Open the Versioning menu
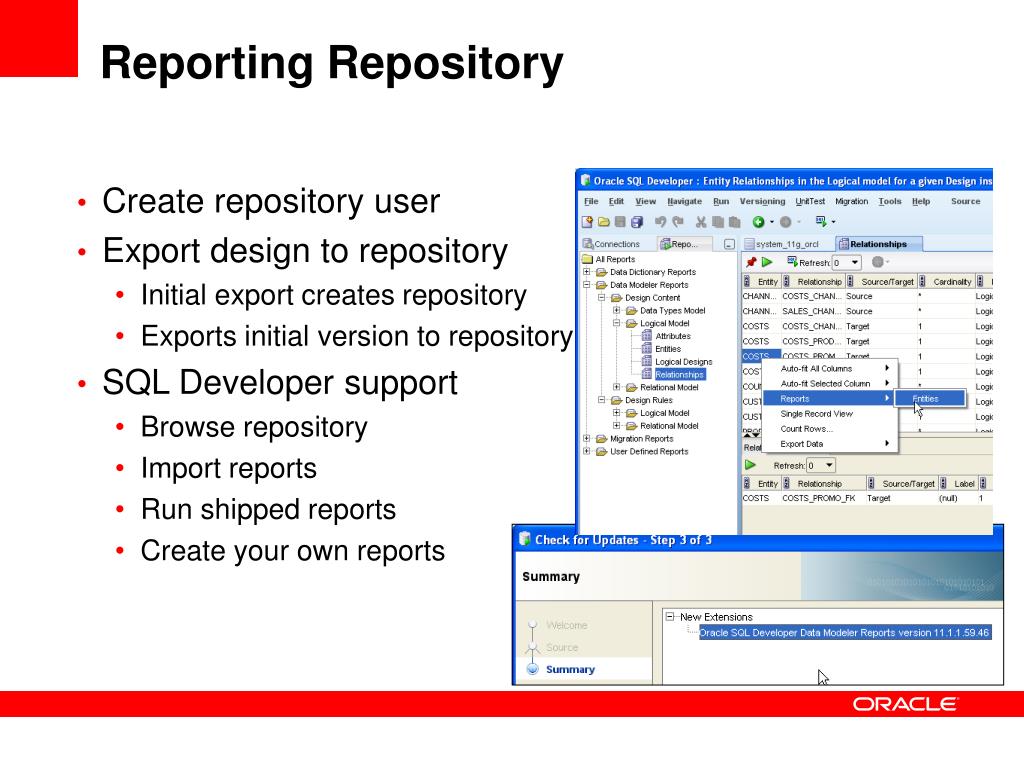This screenshot has width=1024, height=768. point(762,201)
